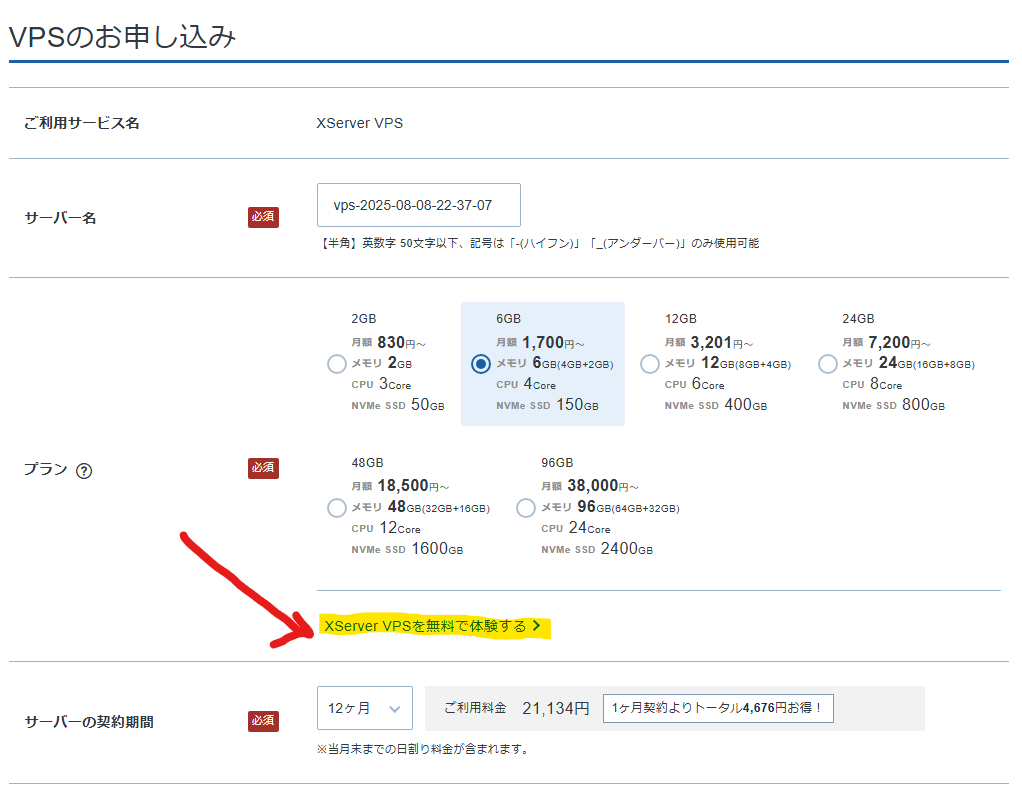Click the NVMe SSD 2400GB text

click(597, 549)
